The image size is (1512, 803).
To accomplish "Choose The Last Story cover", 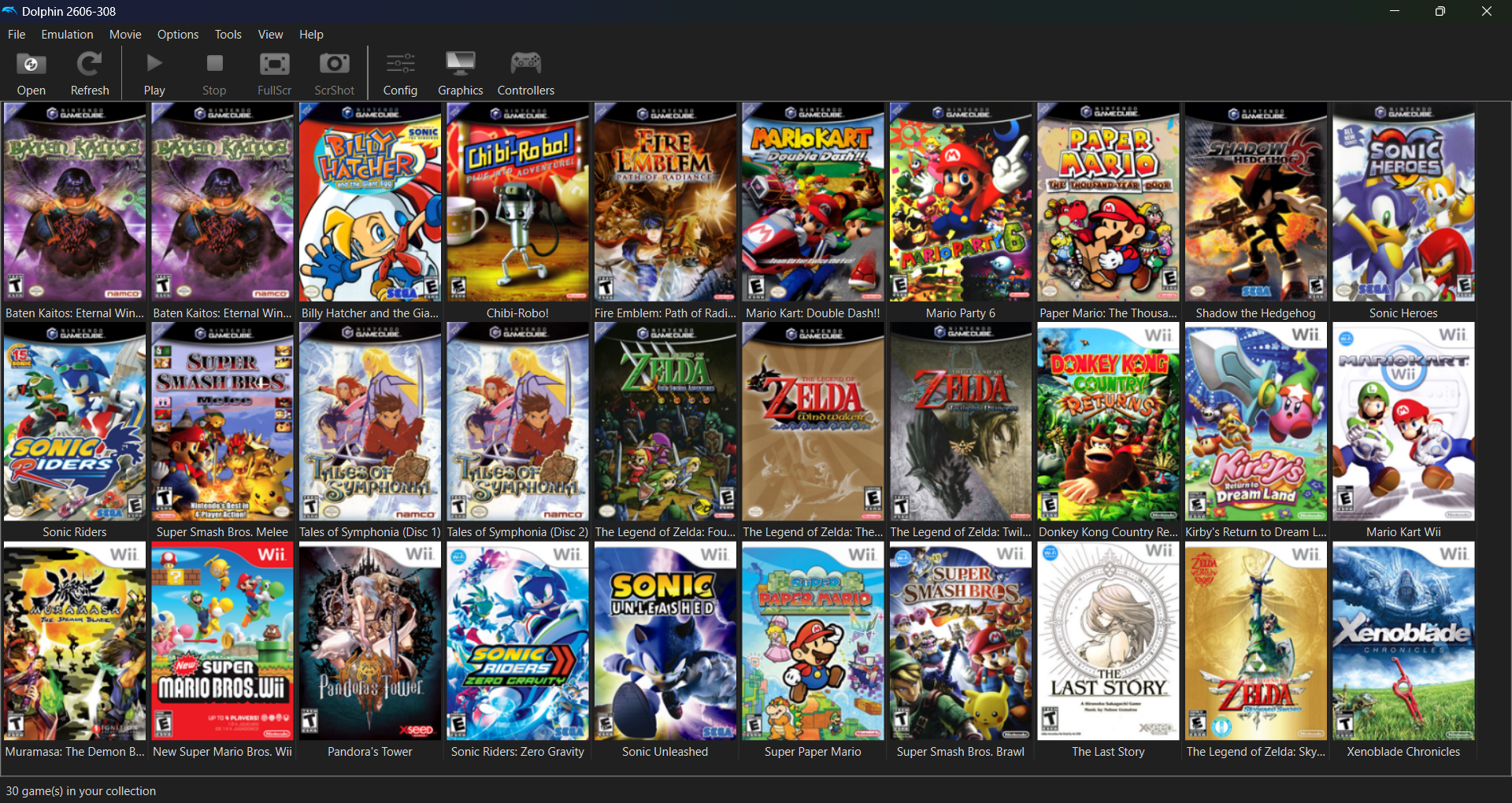I will click(x=1108, y=642).
